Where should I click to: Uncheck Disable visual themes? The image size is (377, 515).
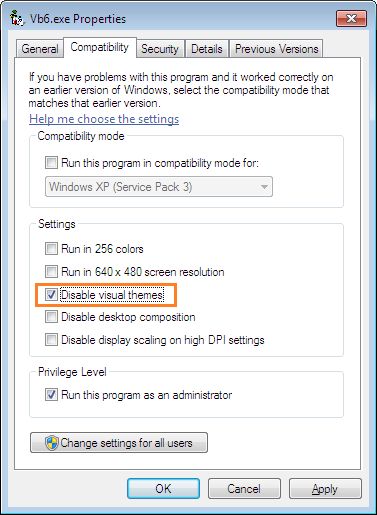(x=51, y=295)
